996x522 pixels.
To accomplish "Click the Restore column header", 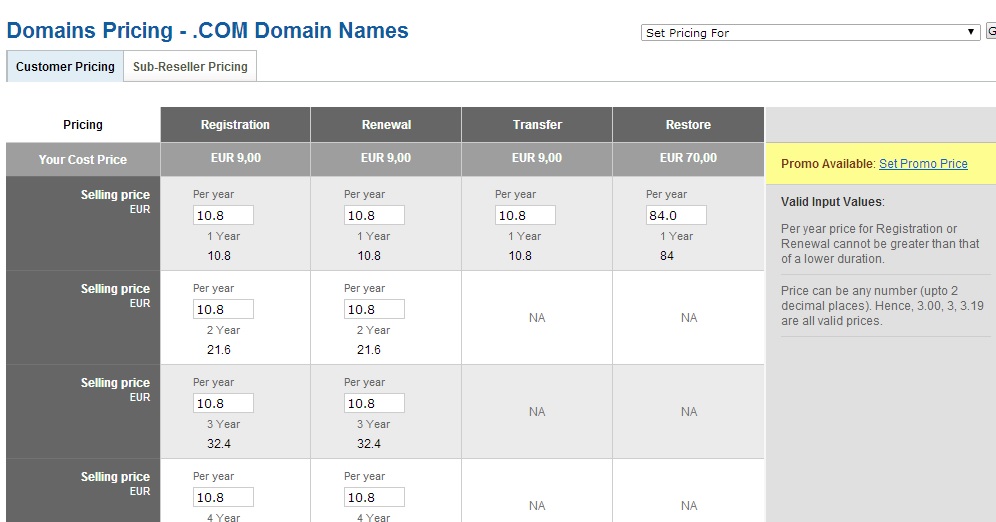I will pyautogui.click(x=688, y=125).
